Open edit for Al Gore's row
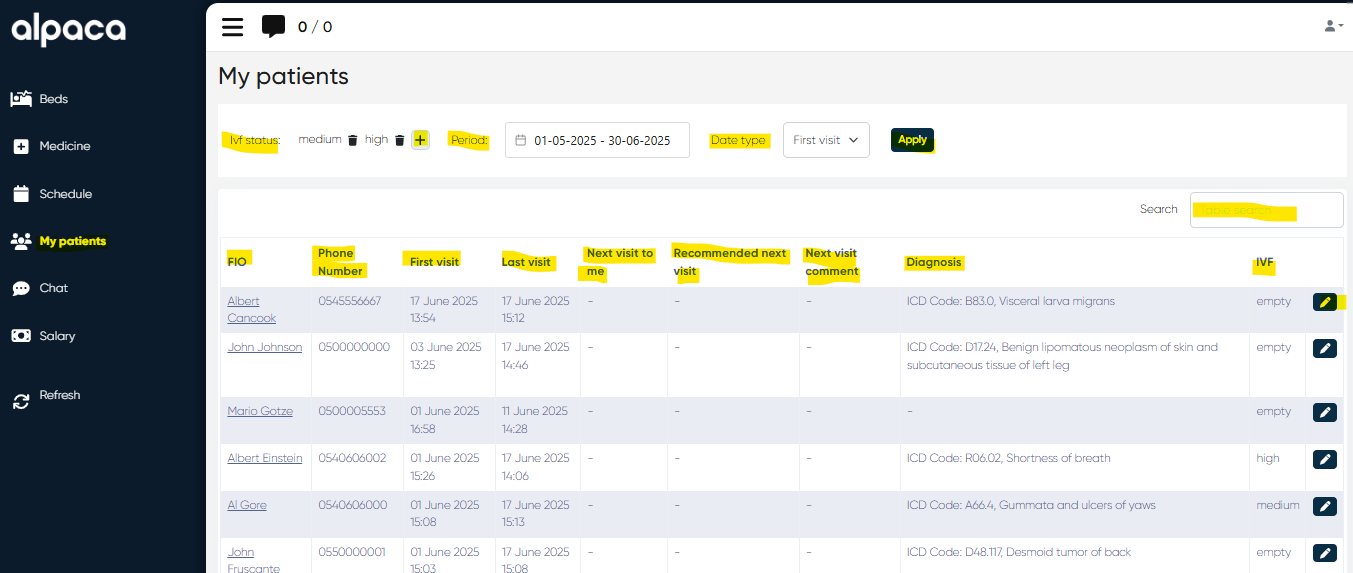The width and height of the screenshot is (1353, 573). pyautogui.click(x=1324, y=506)
